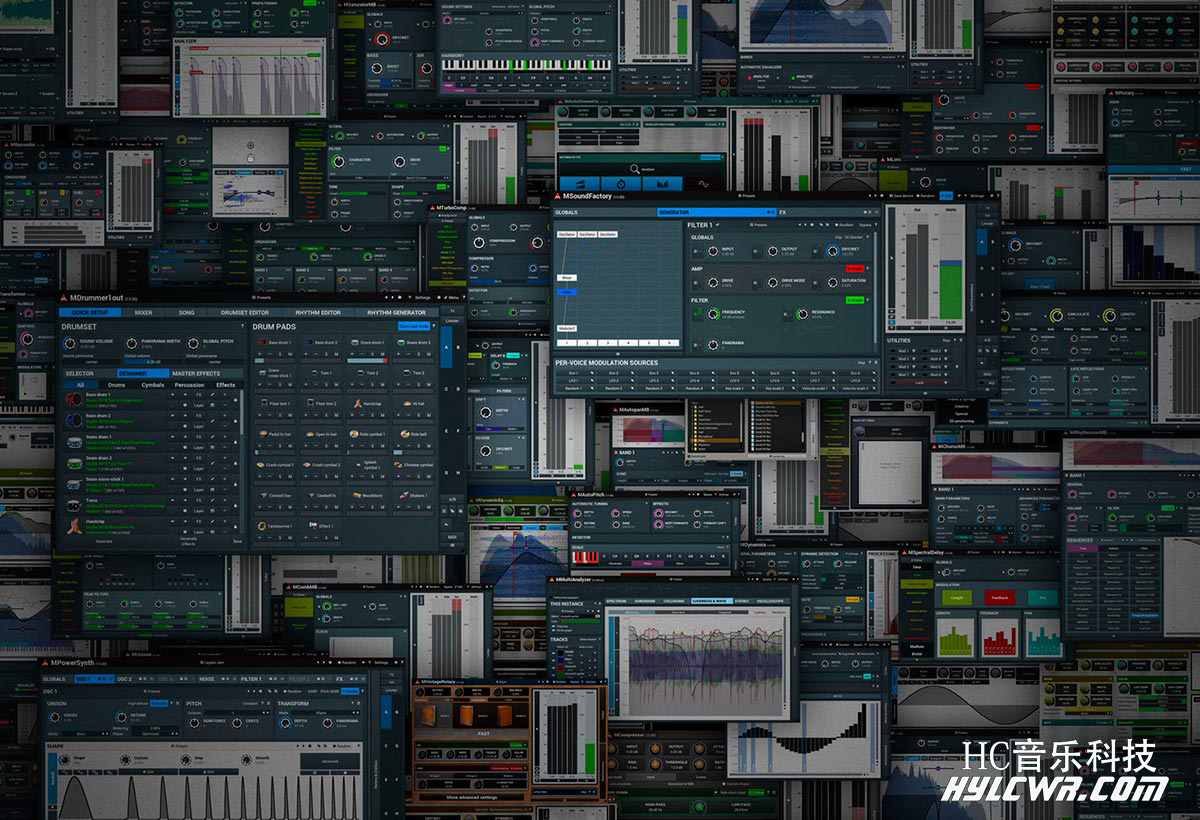Screen dimensions: 1200x820
Task: Click the Cowbell low pad icon
Action: [262, 495]
